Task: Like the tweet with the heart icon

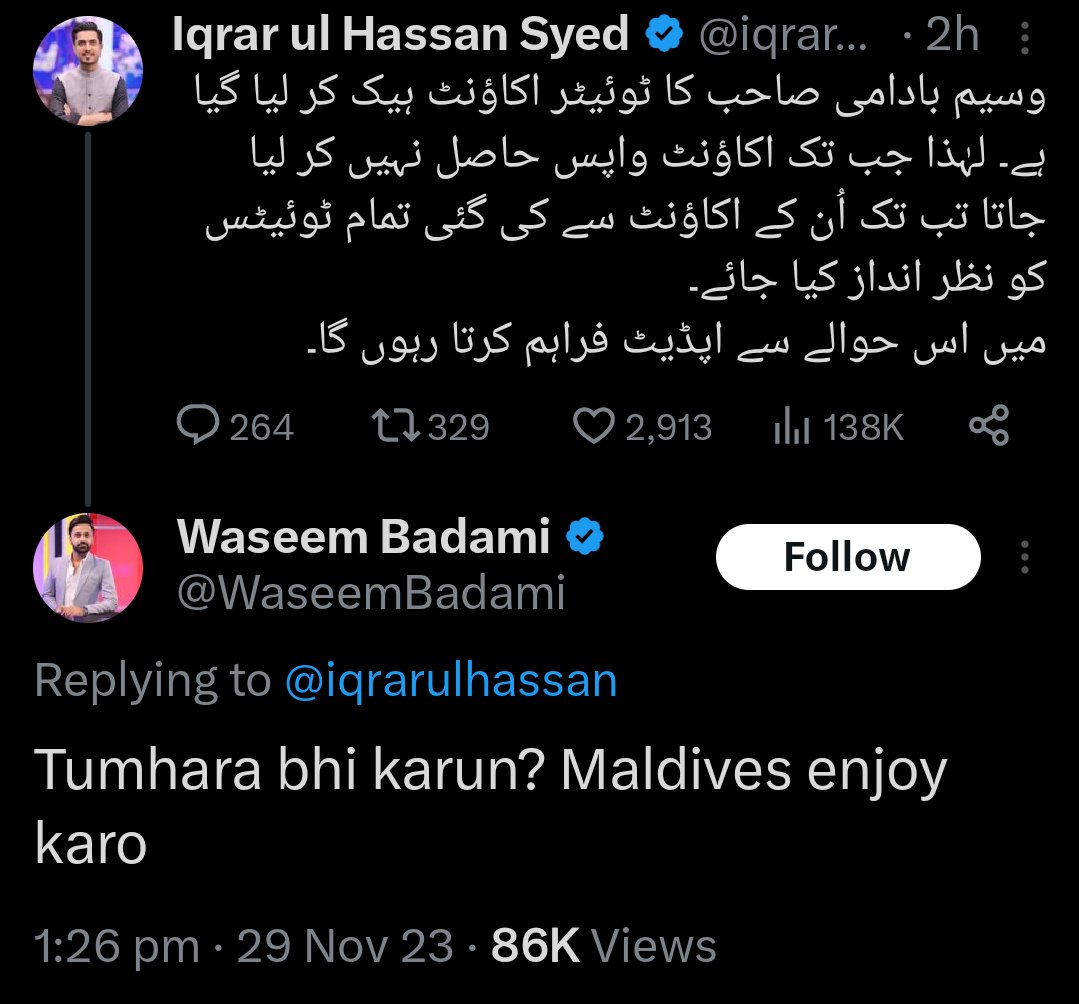Action: pyautogui.click(x=594, y=426)
